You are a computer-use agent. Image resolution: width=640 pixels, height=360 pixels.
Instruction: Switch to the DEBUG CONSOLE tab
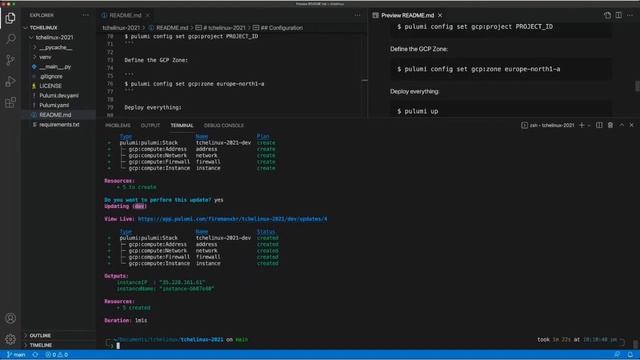pos(224,125)
